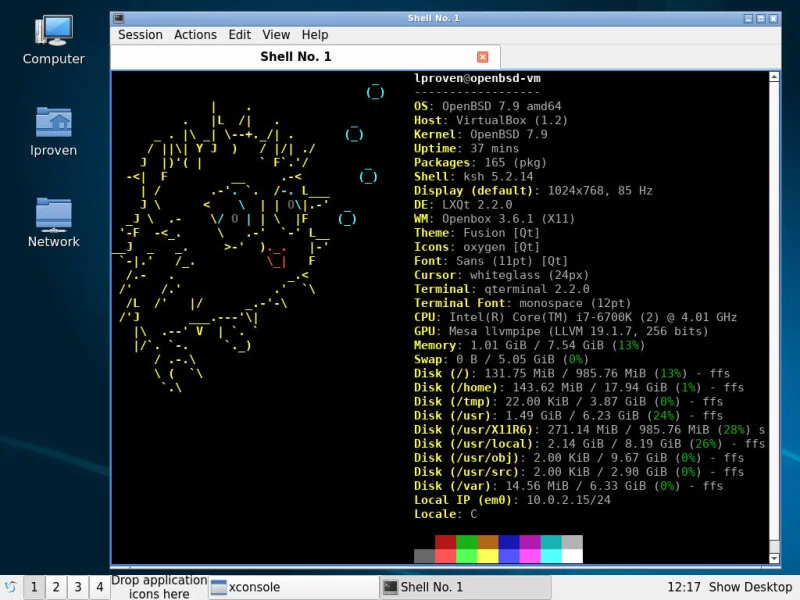This screenshot has width=800, height=600.
Task: Click the 12:17 panel clock
Action: [x=684, y=587]
